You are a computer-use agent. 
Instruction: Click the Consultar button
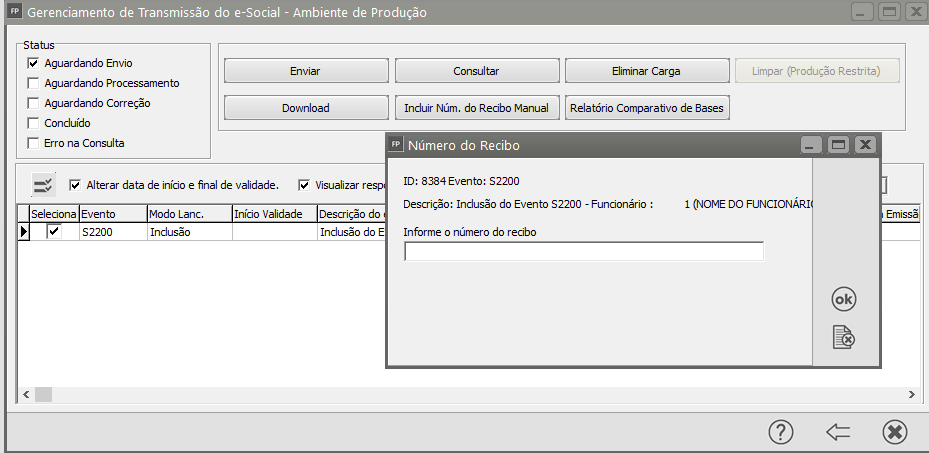(476, 71)
